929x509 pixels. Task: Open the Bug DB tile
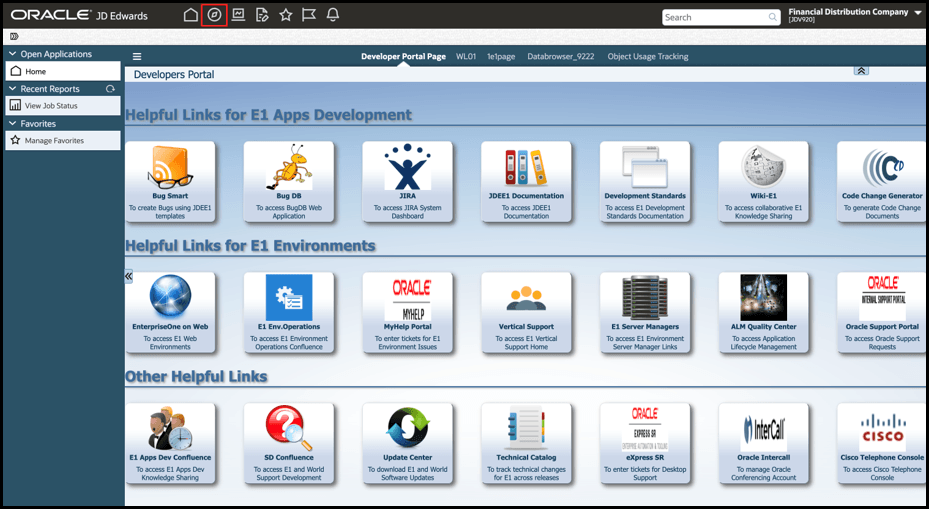[x=289, y=182]
